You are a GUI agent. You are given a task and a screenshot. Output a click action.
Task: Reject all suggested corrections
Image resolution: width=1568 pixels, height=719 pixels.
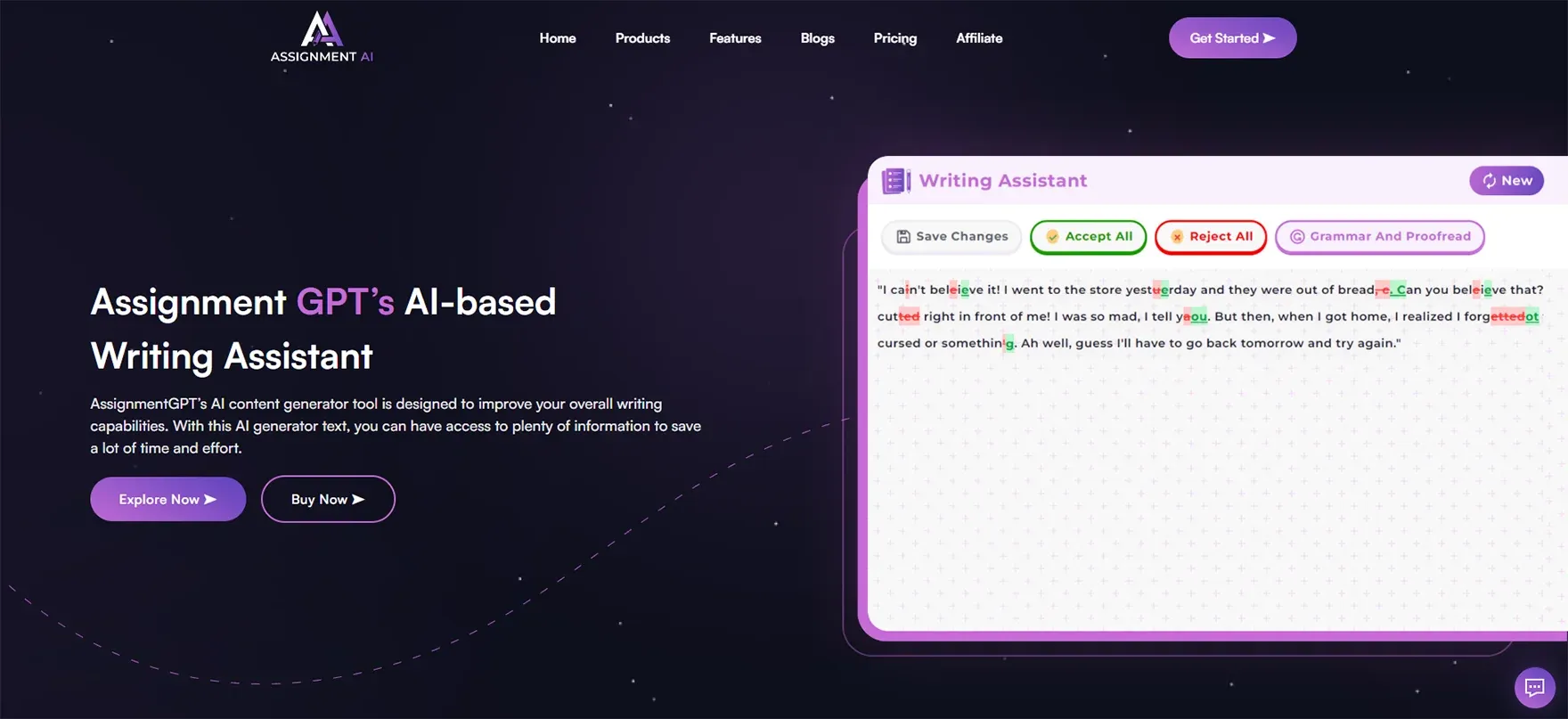(x=1210, y=236)
